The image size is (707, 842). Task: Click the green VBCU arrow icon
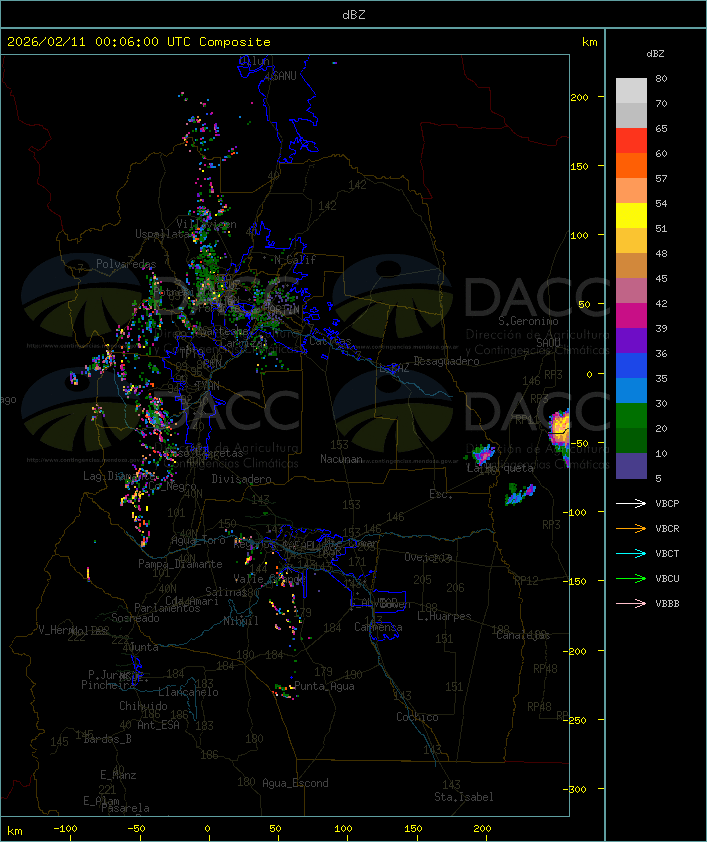click(631, 578)
